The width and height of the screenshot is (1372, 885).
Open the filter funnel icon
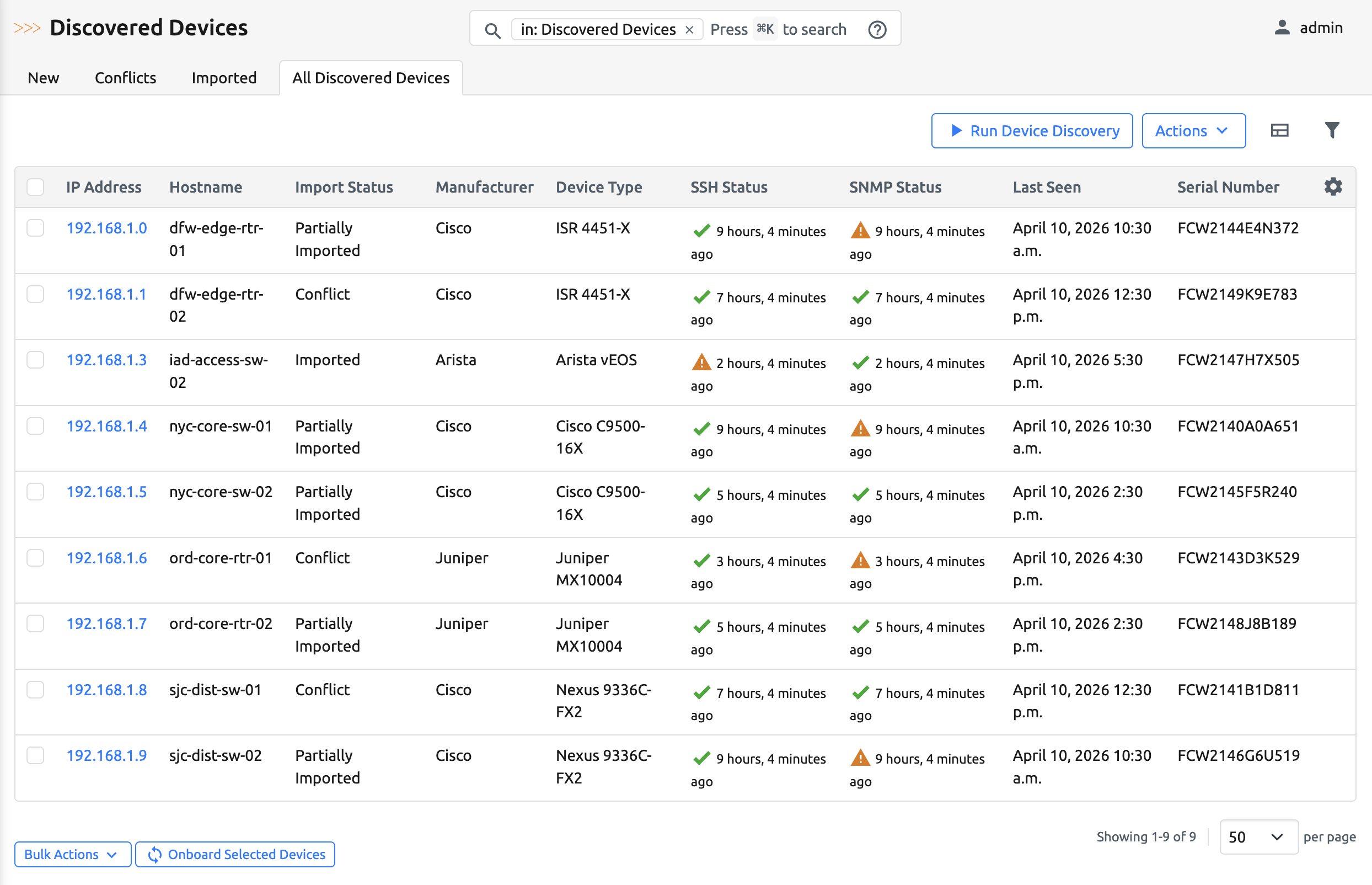tap(1332, 130)
